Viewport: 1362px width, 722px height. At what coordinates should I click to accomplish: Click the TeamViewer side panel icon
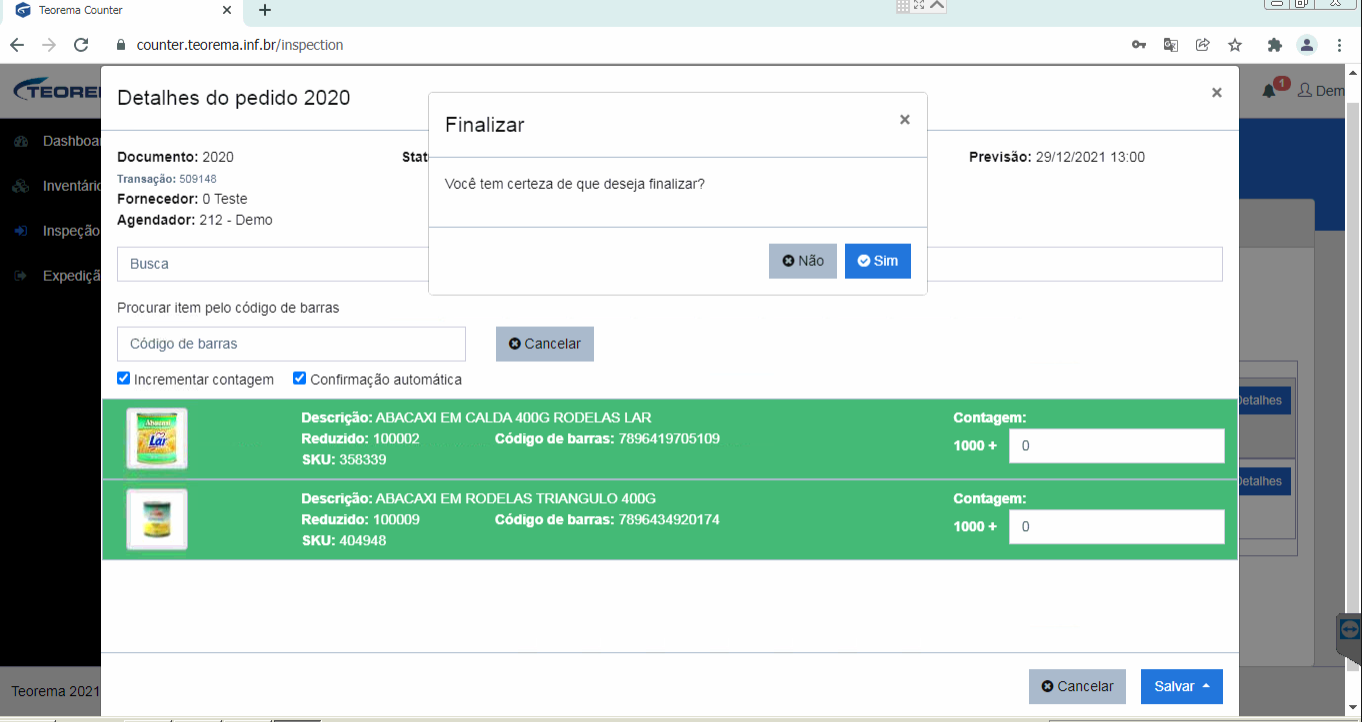1349,629
